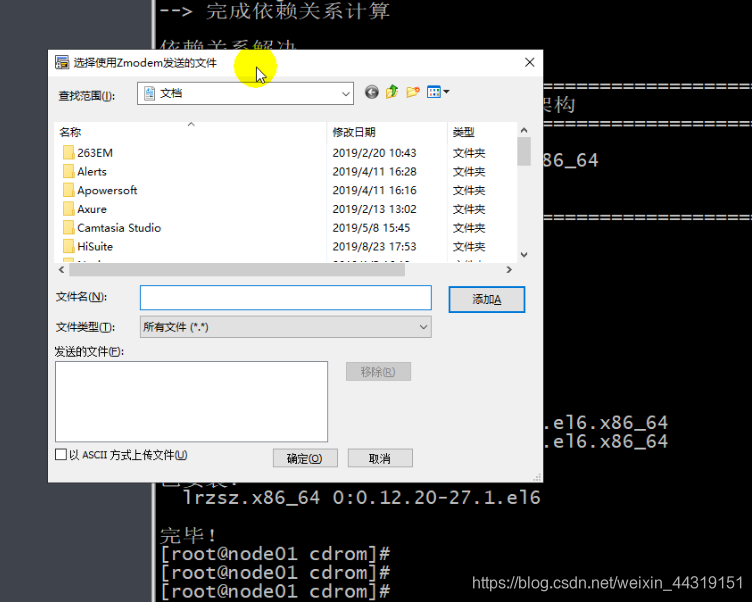
Task: Click inside the 发送的文件 list box
Action: [191, 401]
